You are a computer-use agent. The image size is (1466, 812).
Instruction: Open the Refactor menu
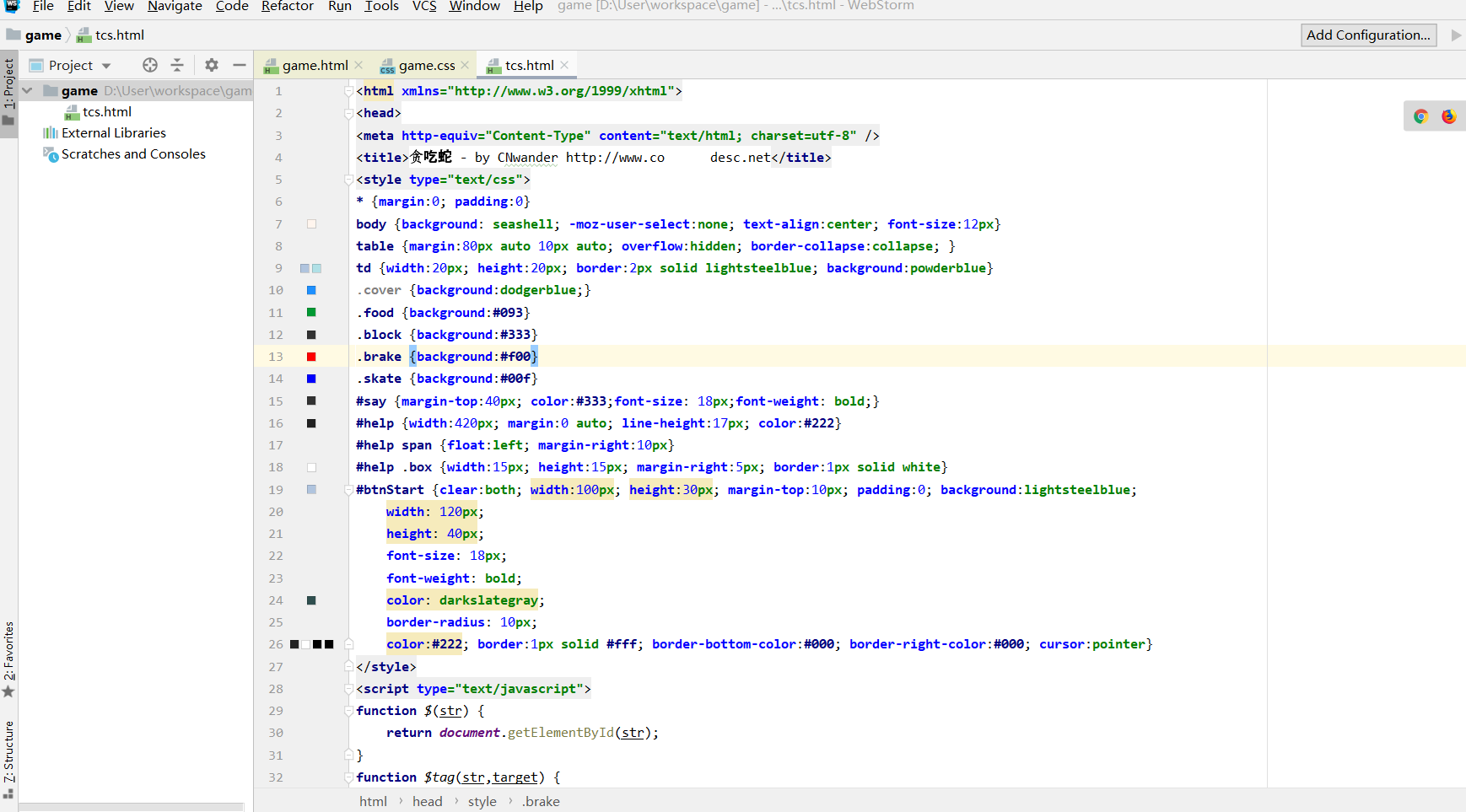pos(287,6)
